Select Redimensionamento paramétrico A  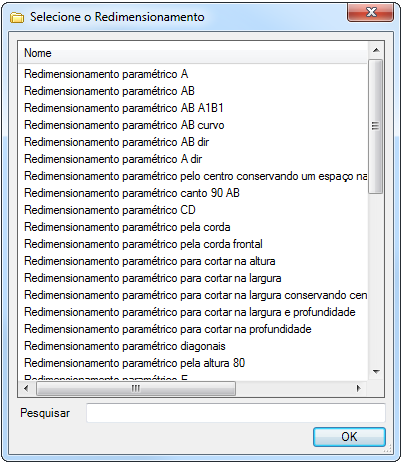[106, 74]
